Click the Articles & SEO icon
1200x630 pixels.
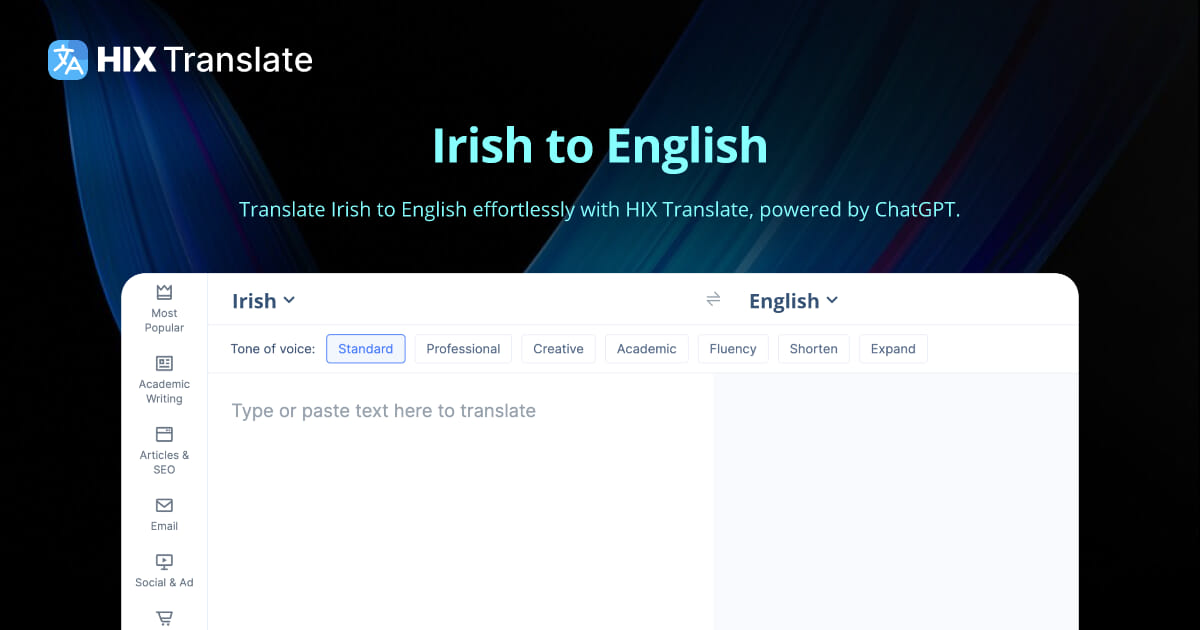(163, 448)
